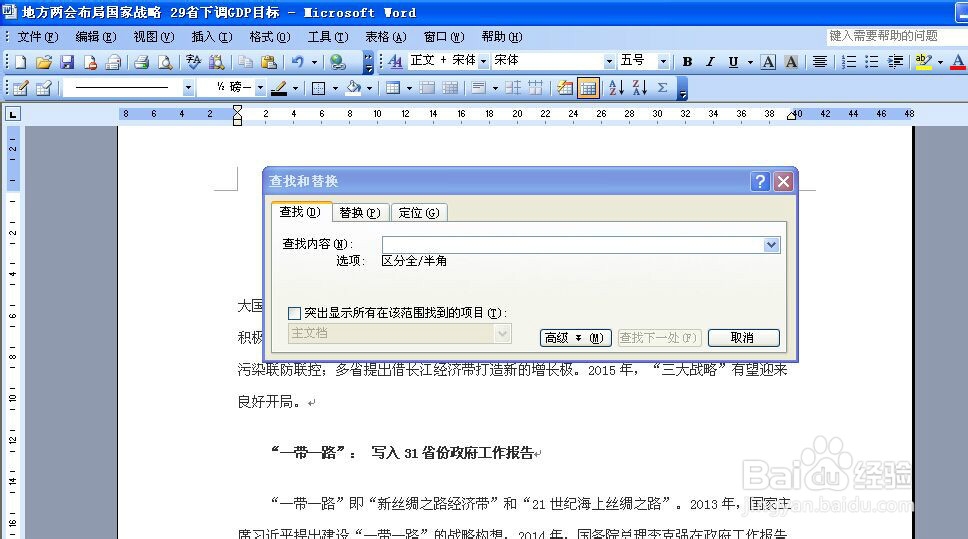Image resolution: width=968 pixels, height=539 pixels.
Task: Click the Print icon in the toolbar
Action: point(141,62)
